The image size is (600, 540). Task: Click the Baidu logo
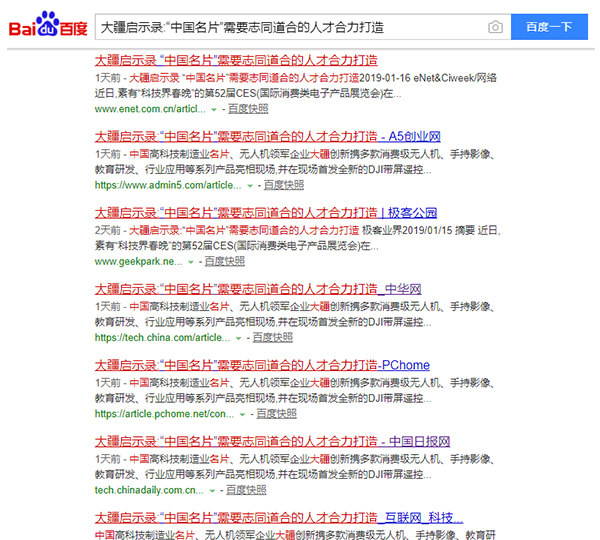coord(47,27)
